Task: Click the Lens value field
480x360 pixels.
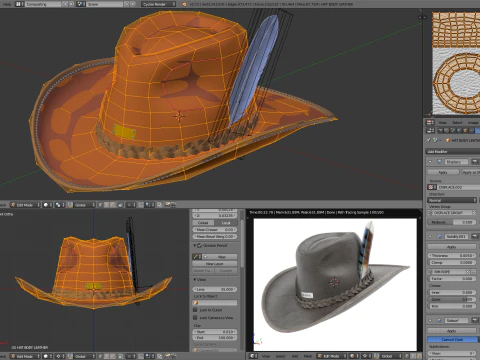Action: click(215, 289)
